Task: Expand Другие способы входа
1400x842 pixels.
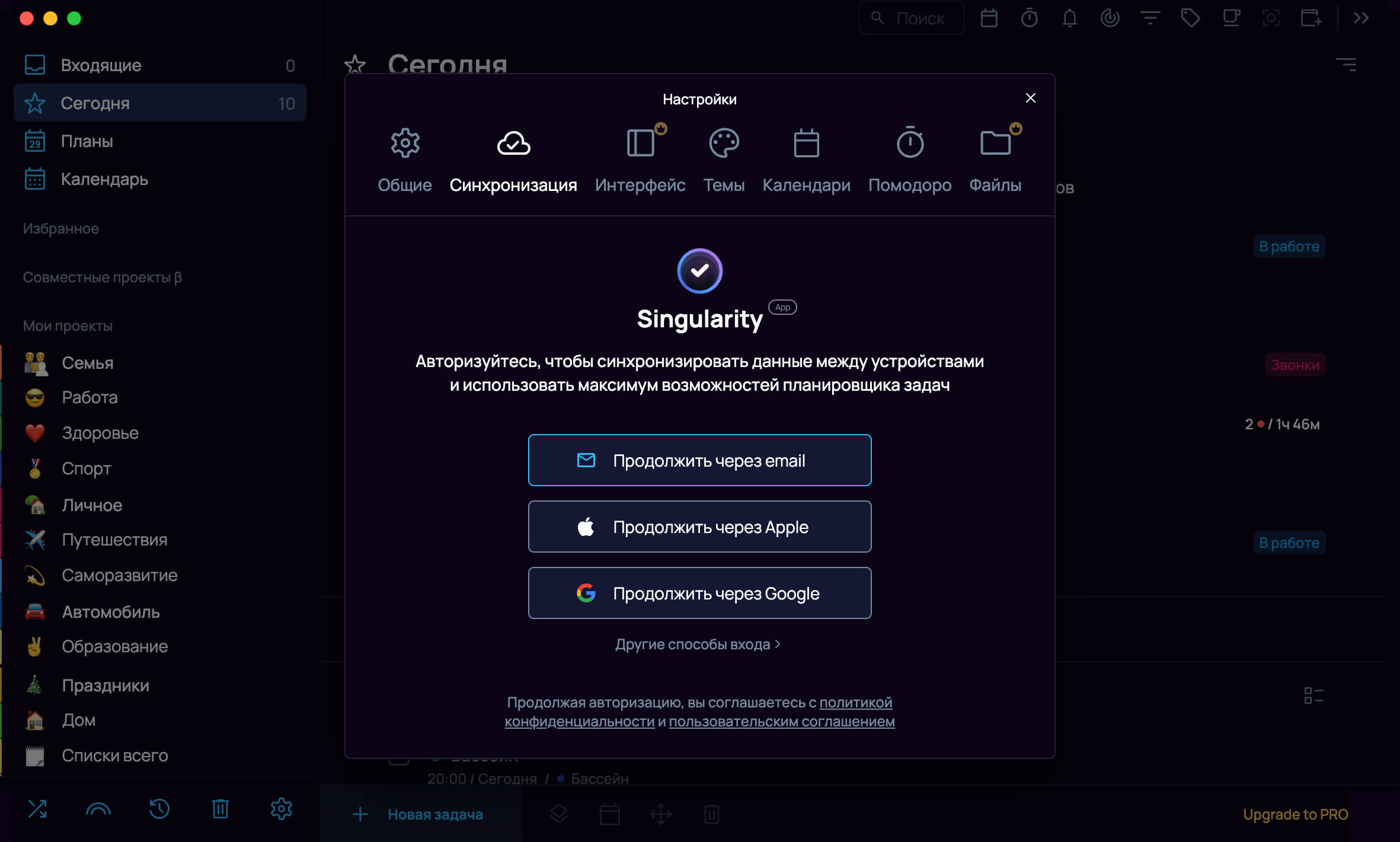Action: 698,644
